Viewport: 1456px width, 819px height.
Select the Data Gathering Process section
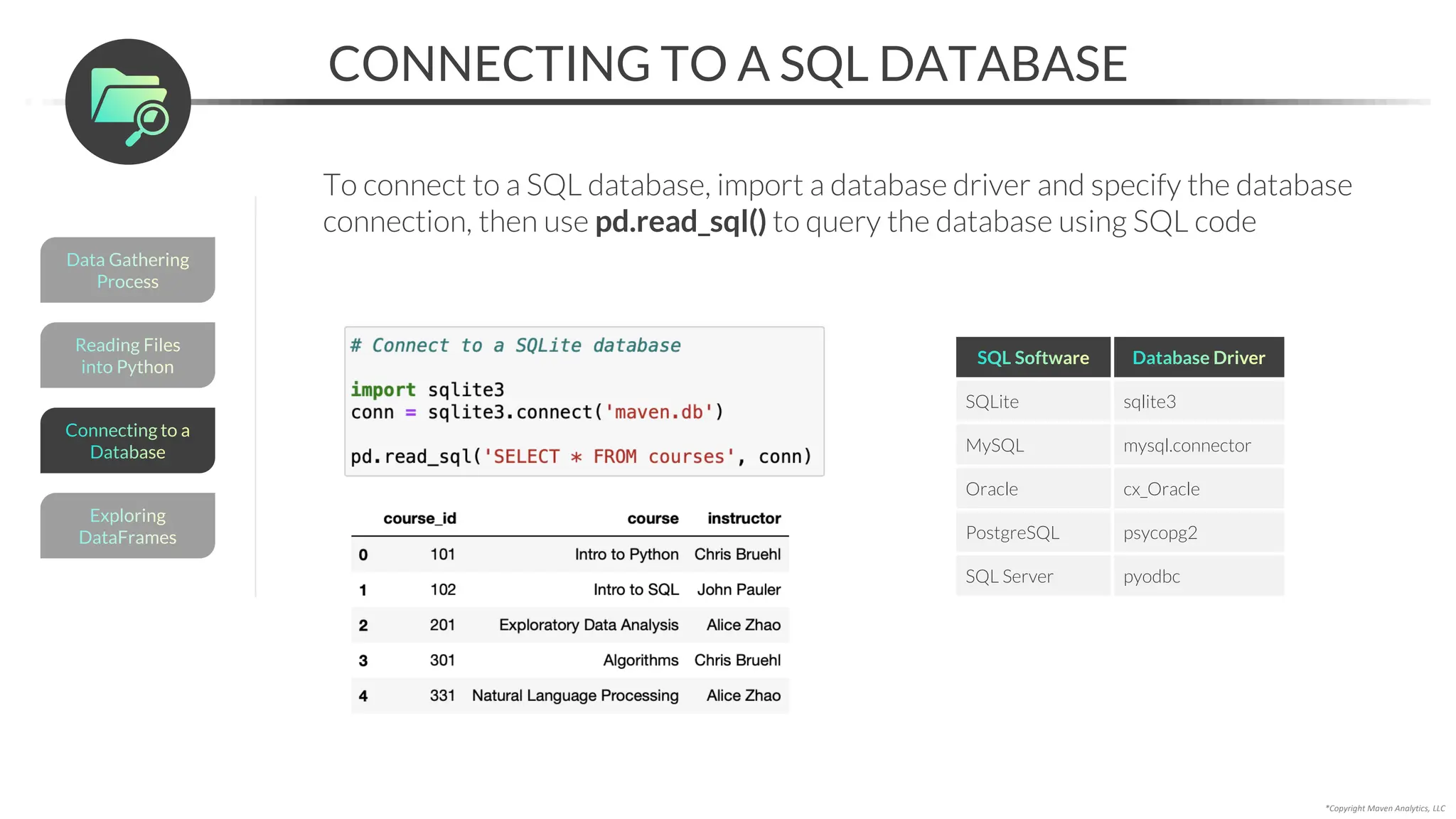click(128, 270)
